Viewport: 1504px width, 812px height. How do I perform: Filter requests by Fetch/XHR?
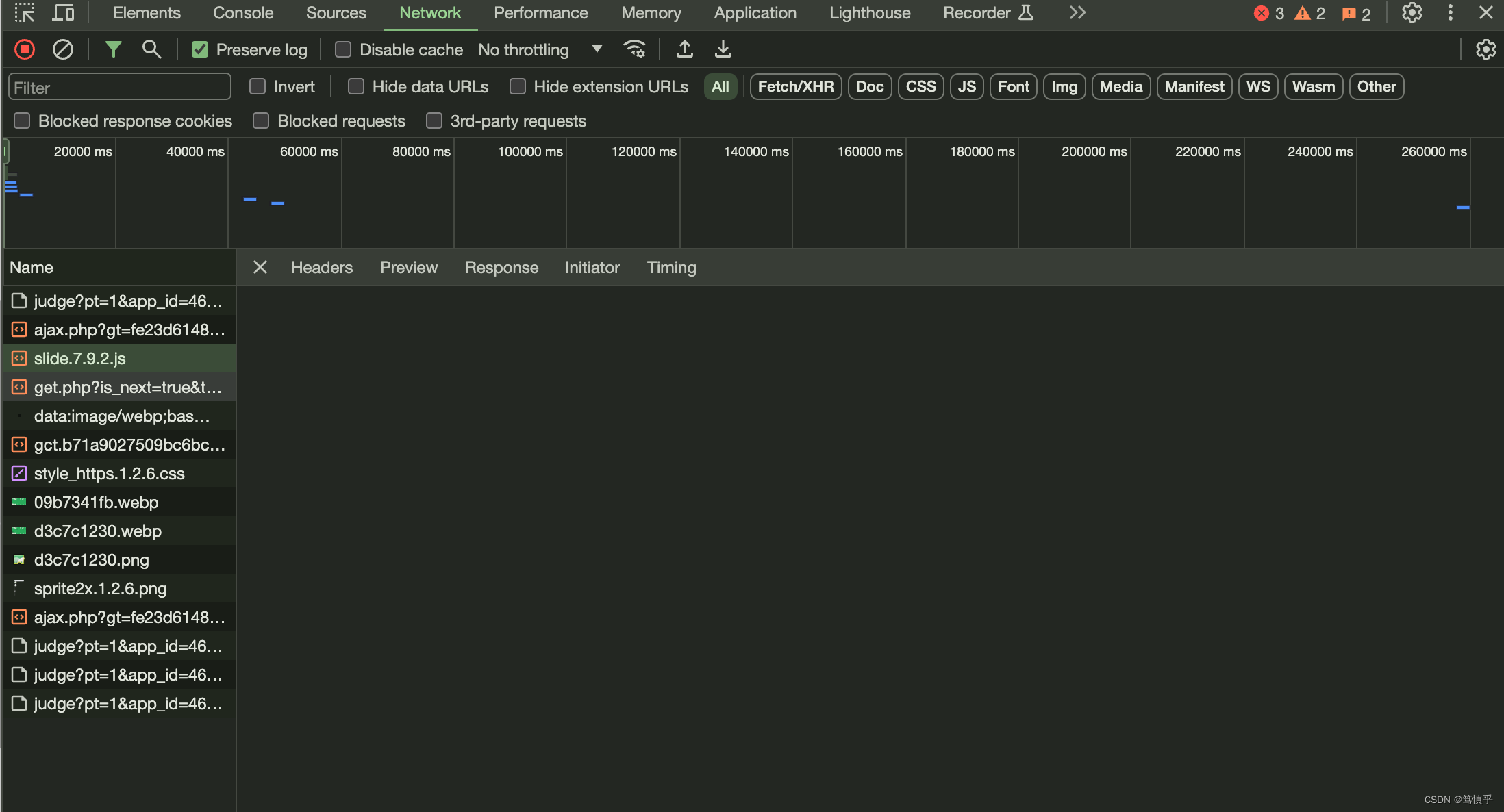point(795,86)
